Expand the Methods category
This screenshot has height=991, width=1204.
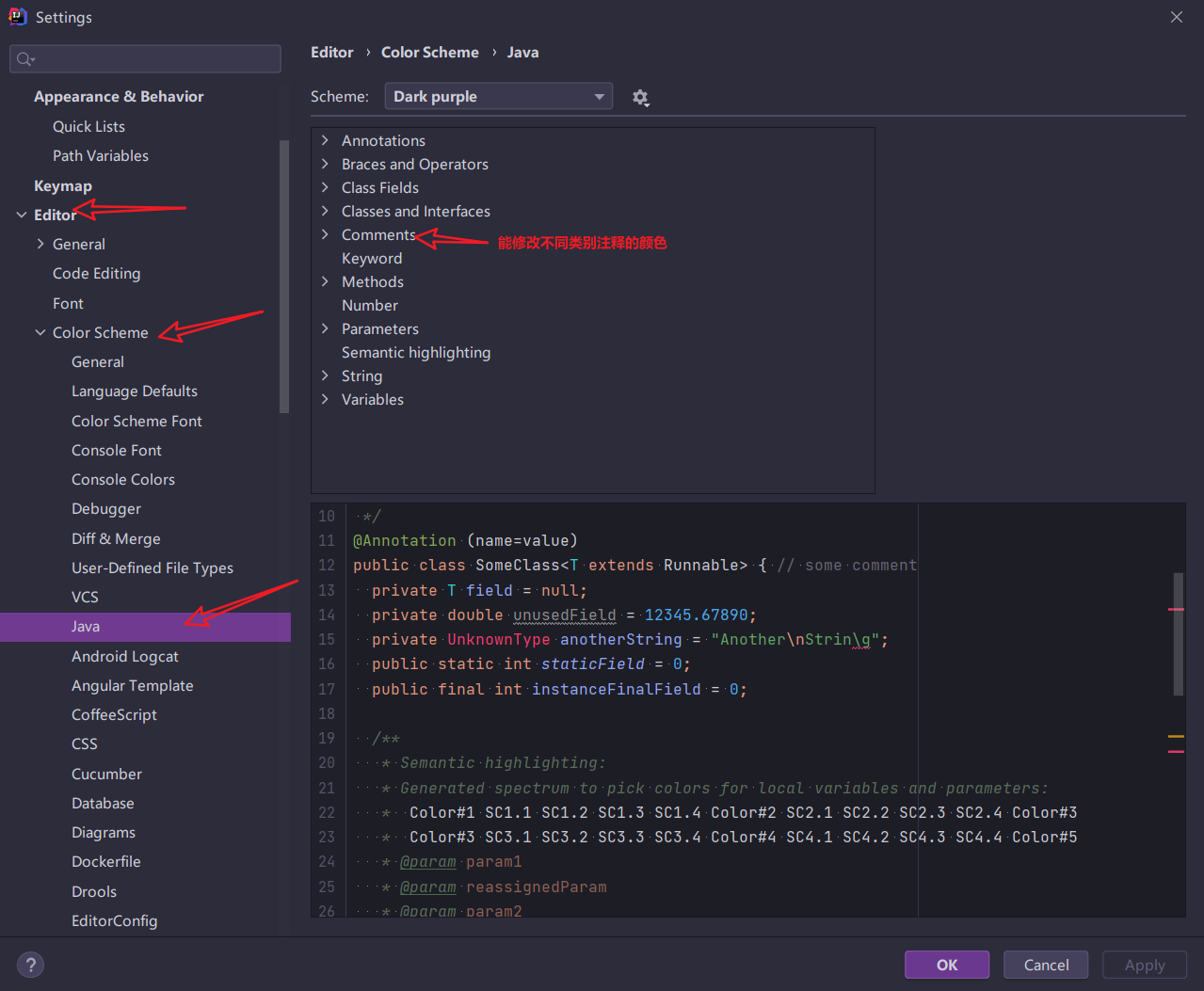point(325,281)
